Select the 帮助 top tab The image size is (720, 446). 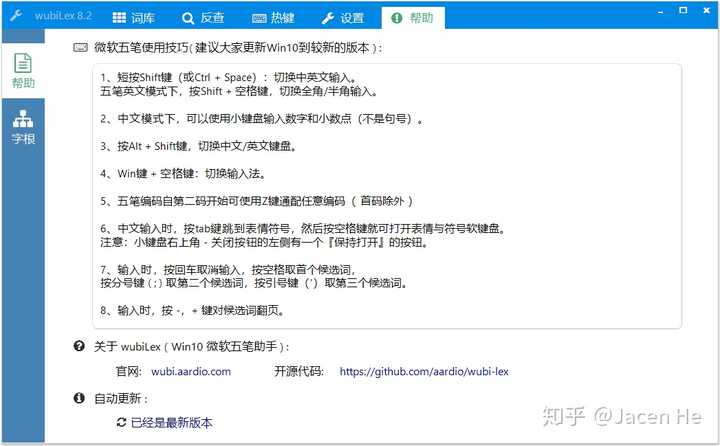(x=412, y=18)
